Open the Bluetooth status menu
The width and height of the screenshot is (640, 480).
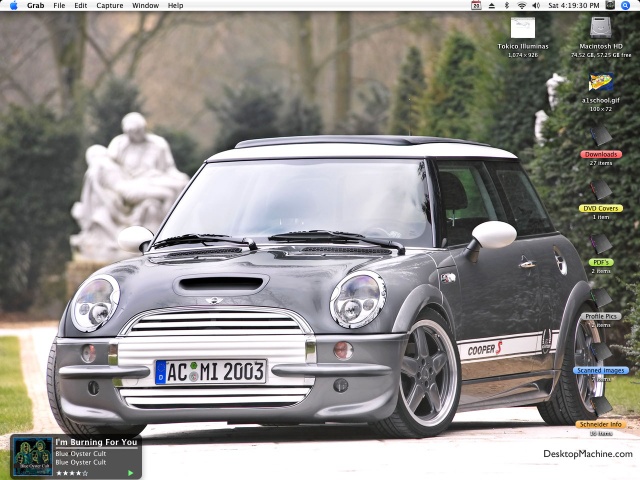[507, 5]
